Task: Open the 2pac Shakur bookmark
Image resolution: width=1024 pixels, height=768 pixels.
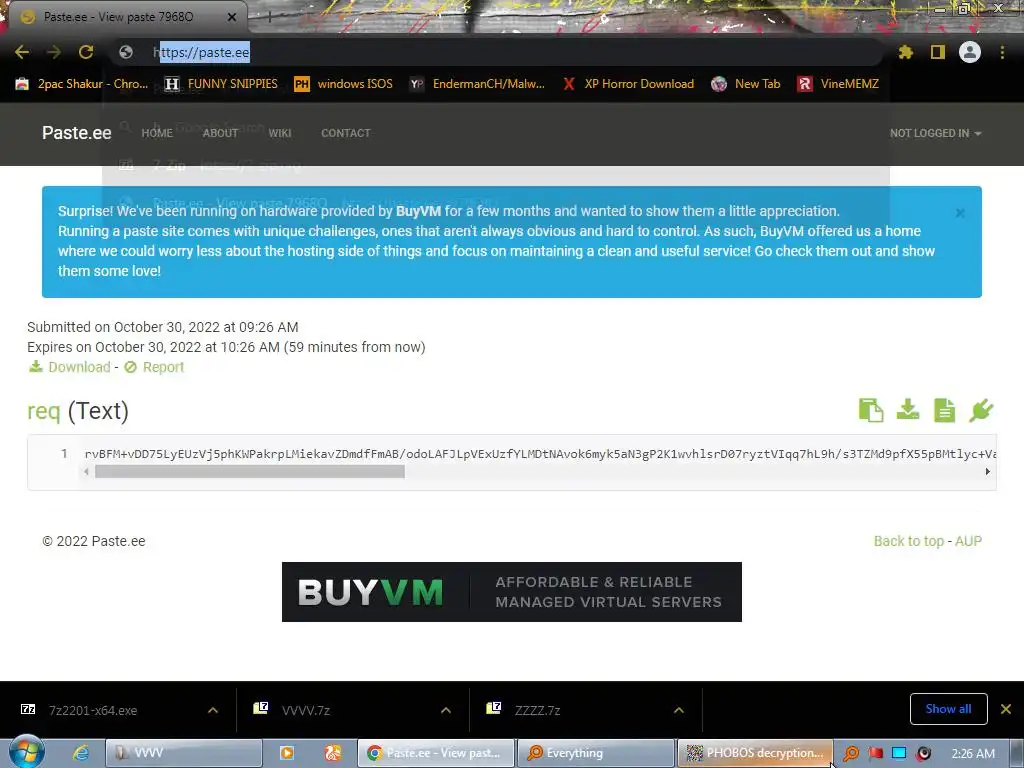Action: (x=82, y=84)
